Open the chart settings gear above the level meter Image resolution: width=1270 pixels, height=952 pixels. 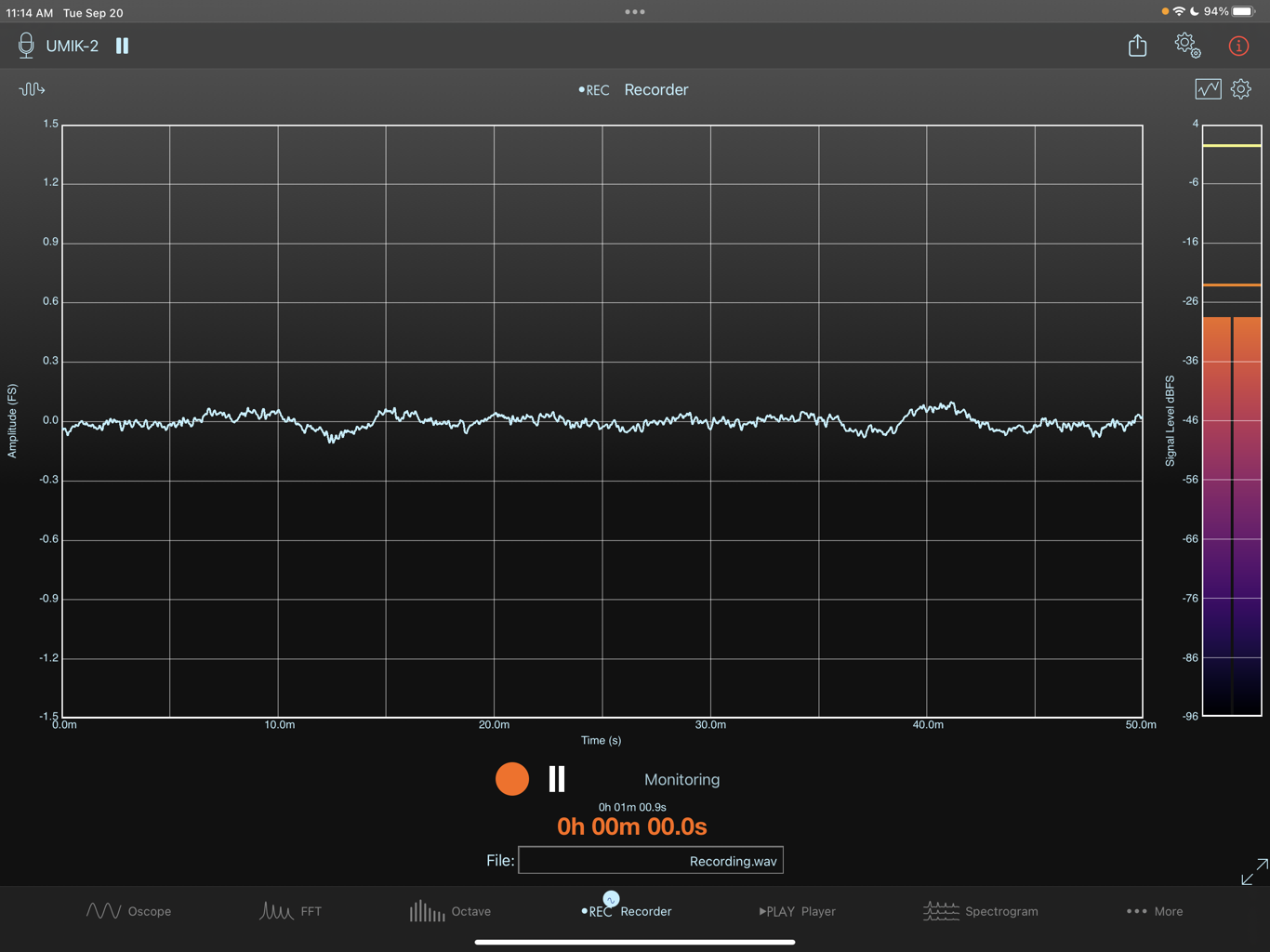click(x=1240, y=88)
